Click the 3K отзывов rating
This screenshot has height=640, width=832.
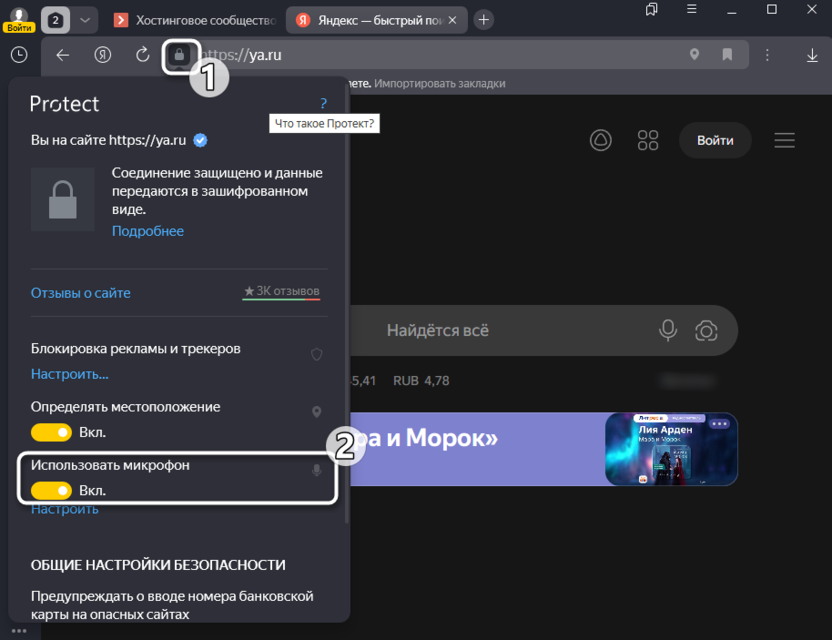(x=281, y=291)
